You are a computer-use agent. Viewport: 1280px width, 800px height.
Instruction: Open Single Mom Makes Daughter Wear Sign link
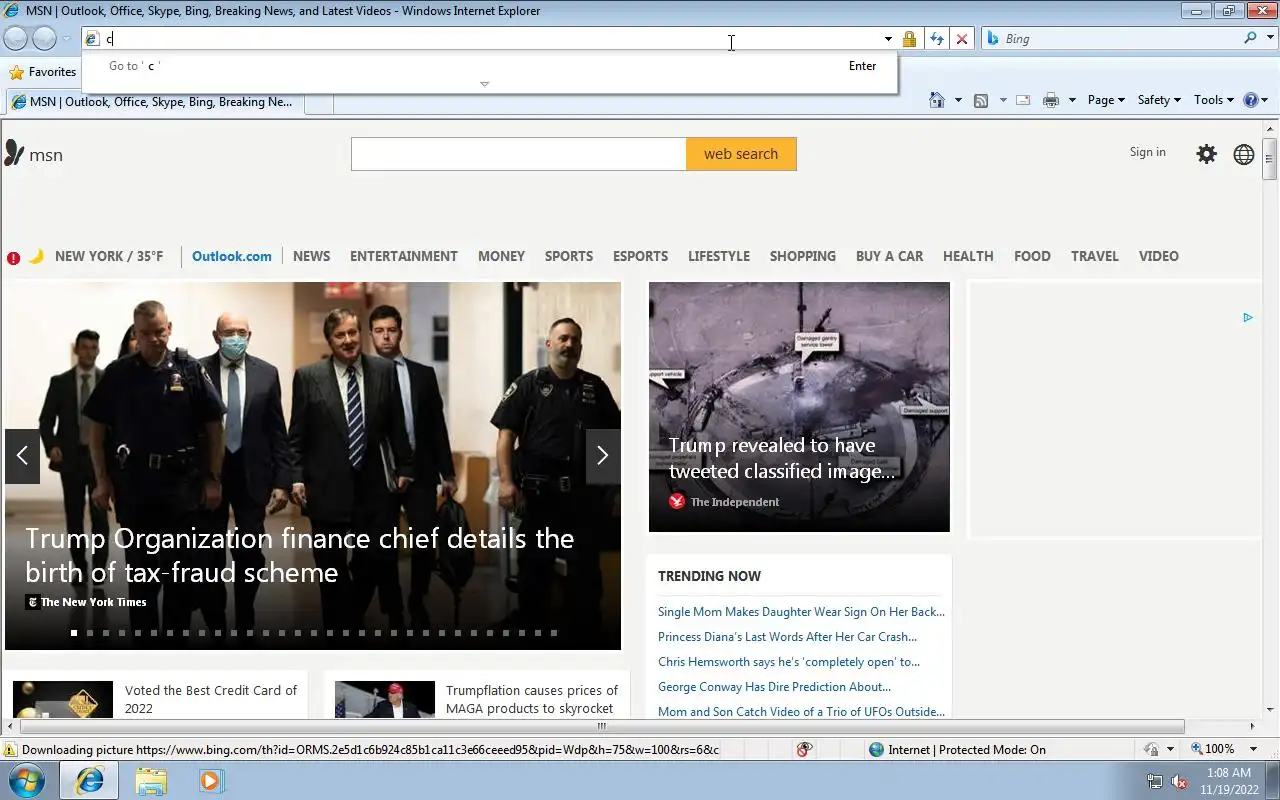(x=801, y=612)
